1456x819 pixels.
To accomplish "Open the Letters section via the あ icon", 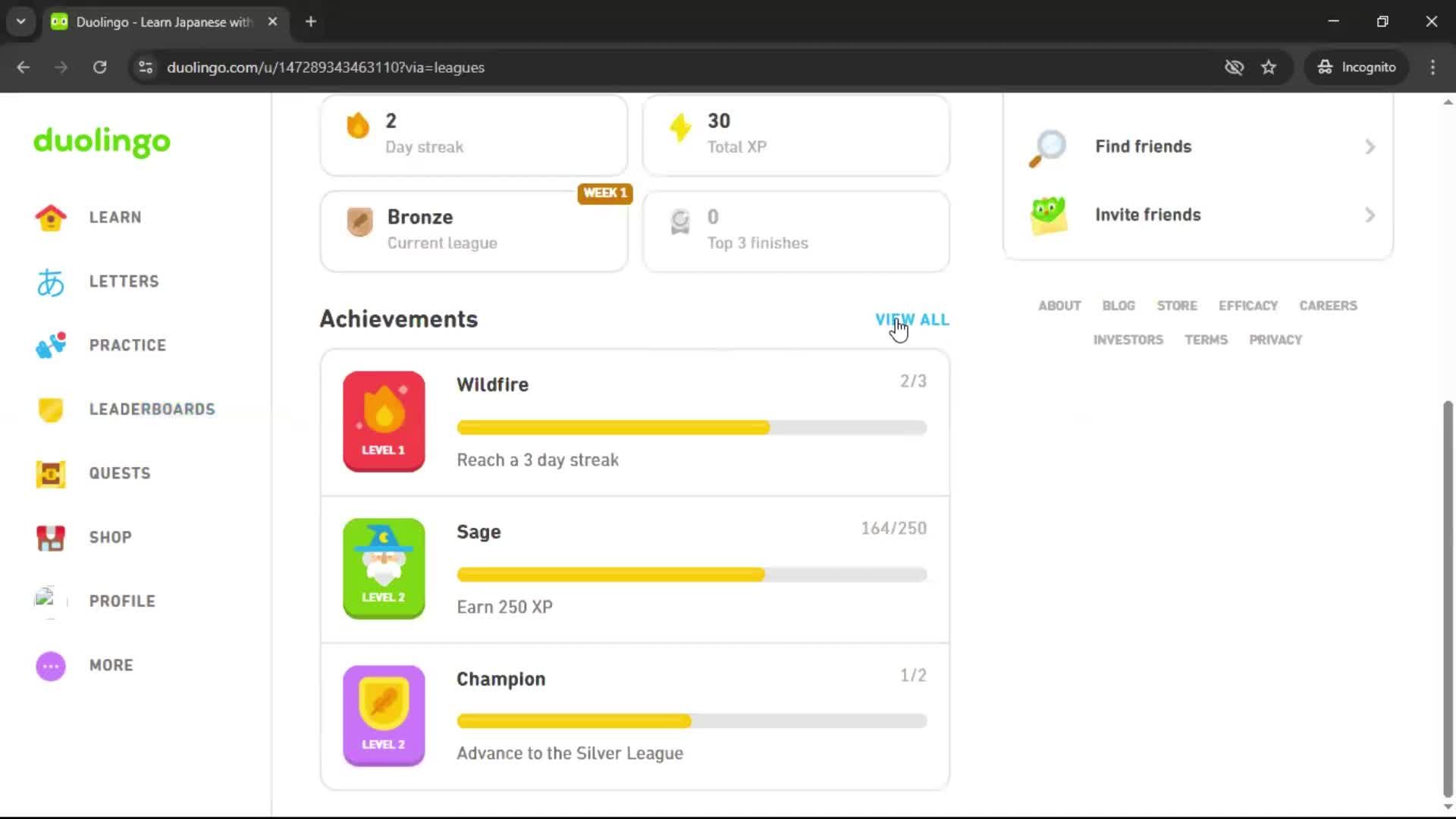I will 49,281.
